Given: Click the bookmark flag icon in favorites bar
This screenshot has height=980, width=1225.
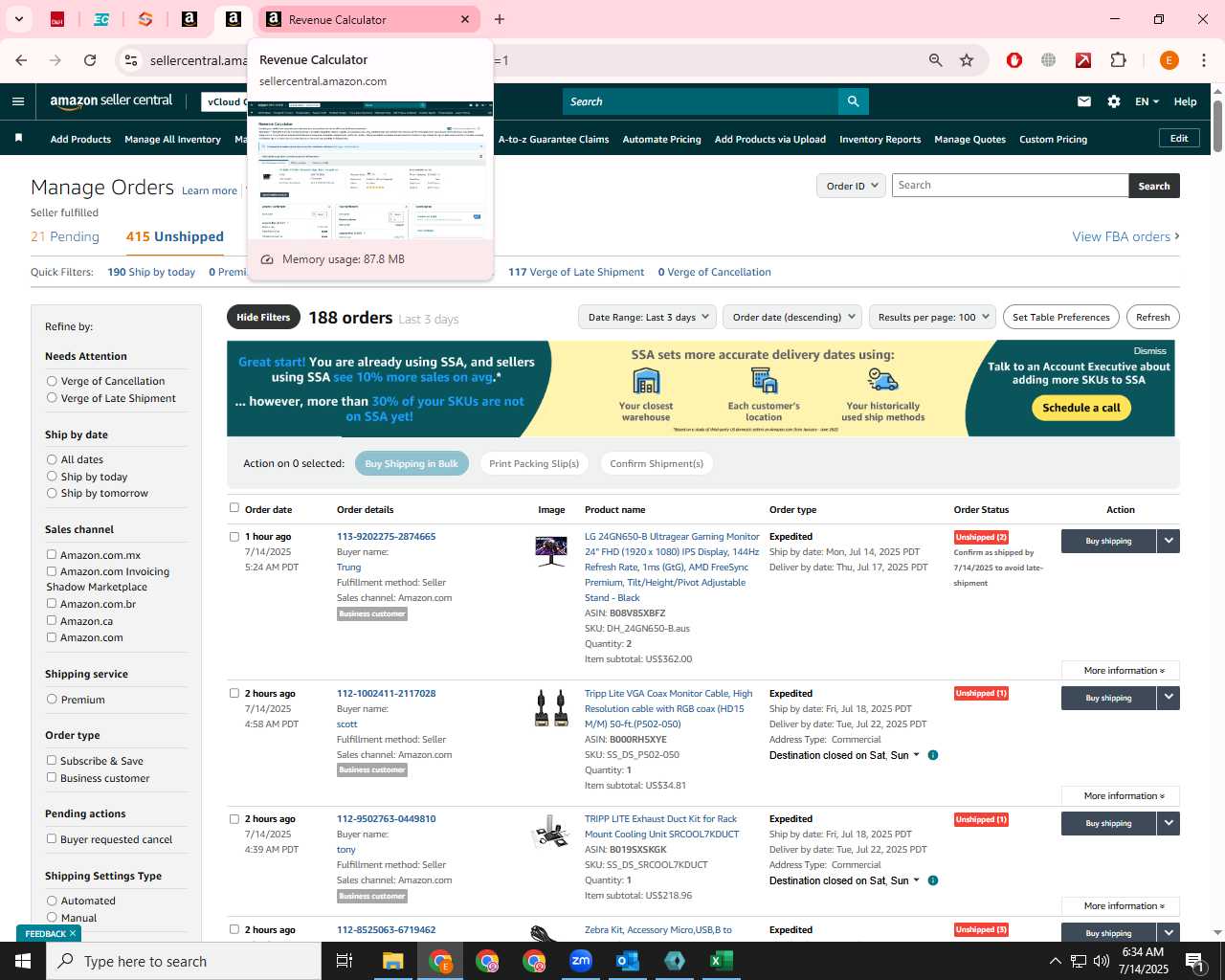Looking at the screenshot, I should click(x=18, y=139).
